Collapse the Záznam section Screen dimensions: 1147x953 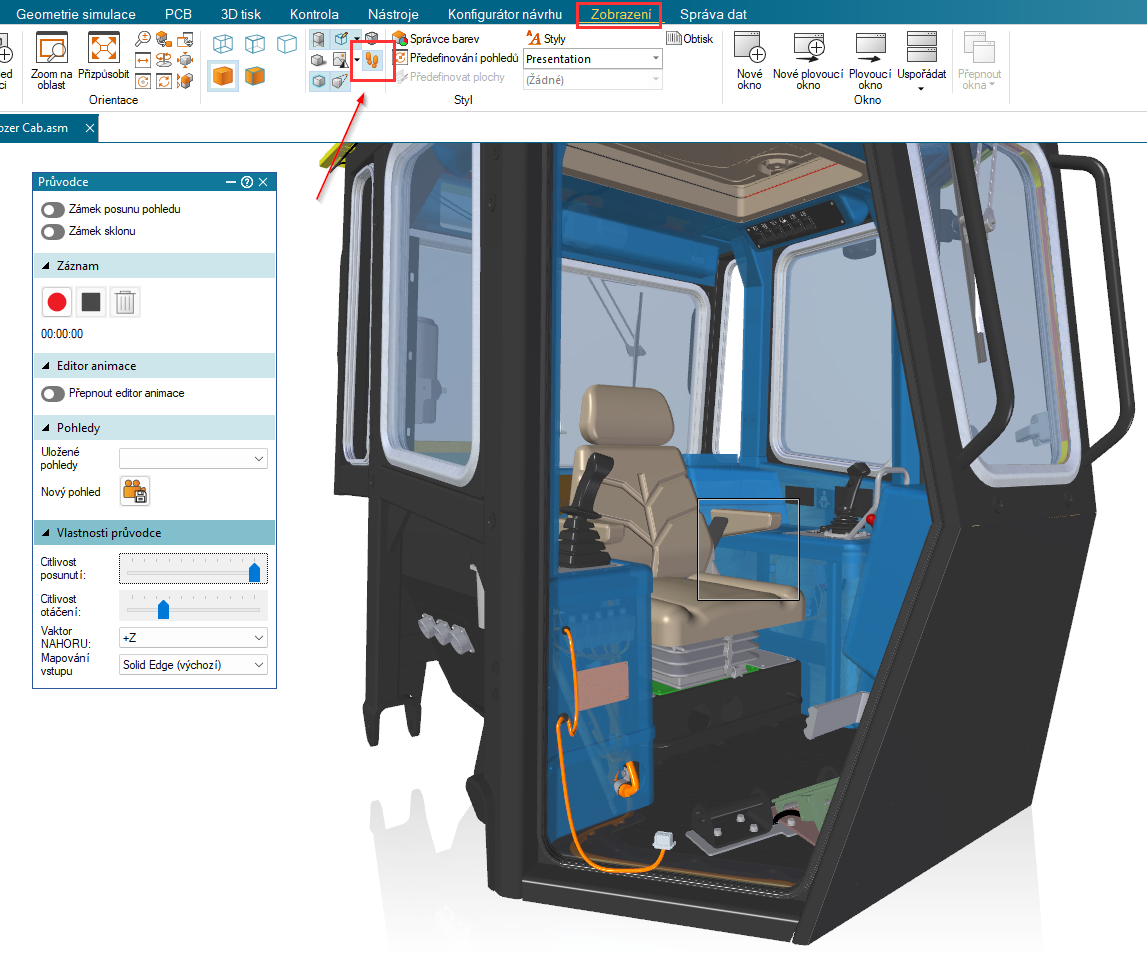tap(47, 266)
